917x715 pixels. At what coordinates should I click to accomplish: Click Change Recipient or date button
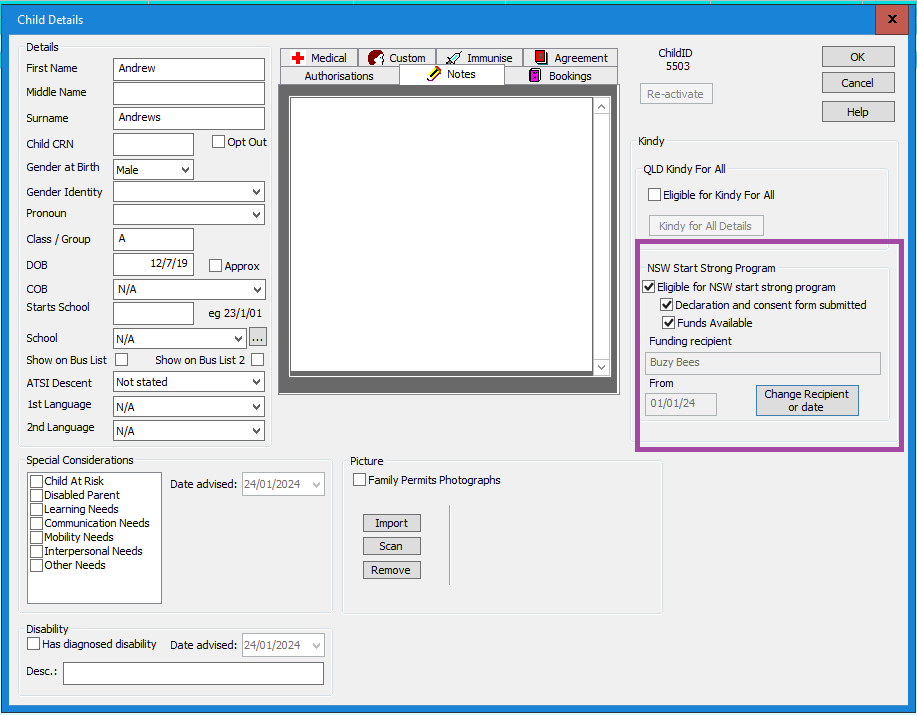[806, 400]
